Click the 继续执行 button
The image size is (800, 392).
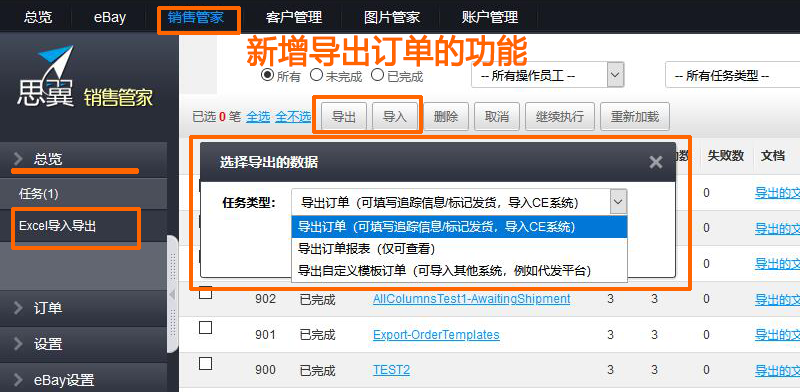560,116
